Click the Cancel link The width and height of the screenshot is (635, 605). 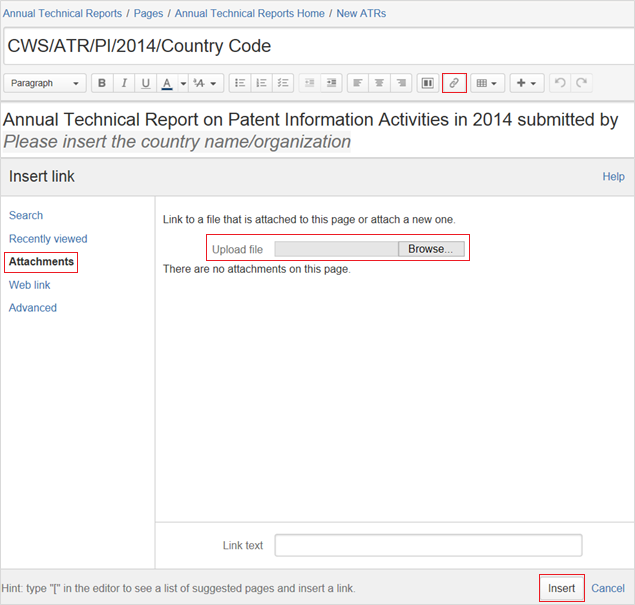(x=608, y=588)
